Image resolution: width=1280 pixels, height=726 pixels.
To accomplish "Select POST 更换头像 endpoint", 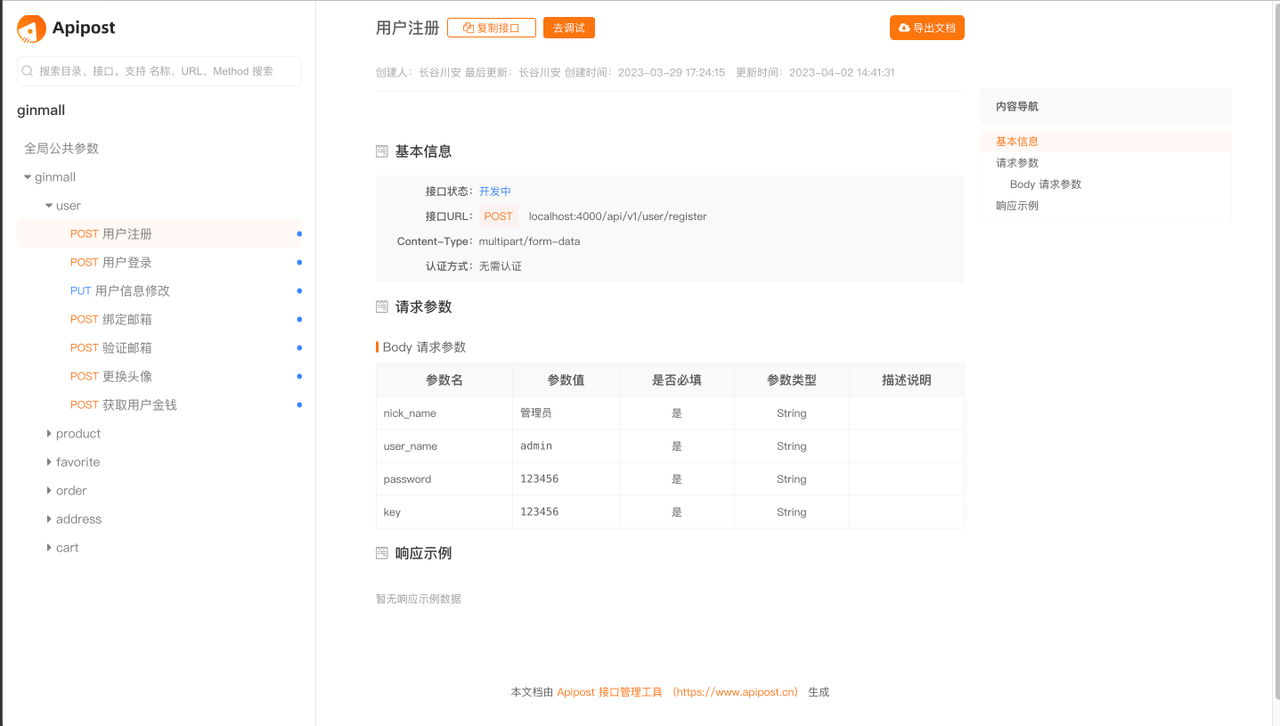I will (160, 376).
